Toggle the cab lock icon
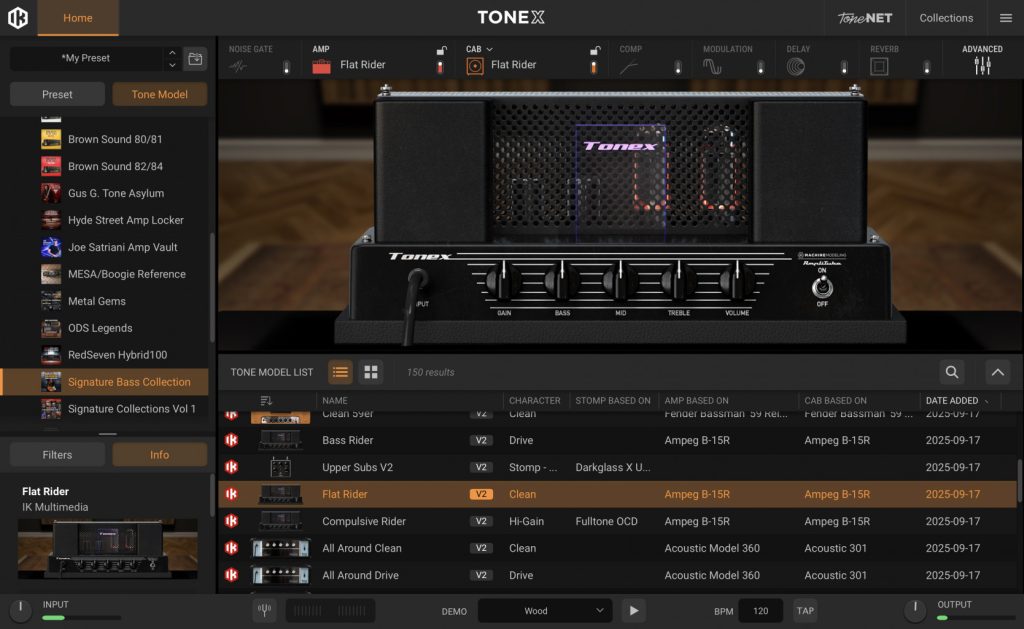The image size is (1024, 629). [595, 50]
